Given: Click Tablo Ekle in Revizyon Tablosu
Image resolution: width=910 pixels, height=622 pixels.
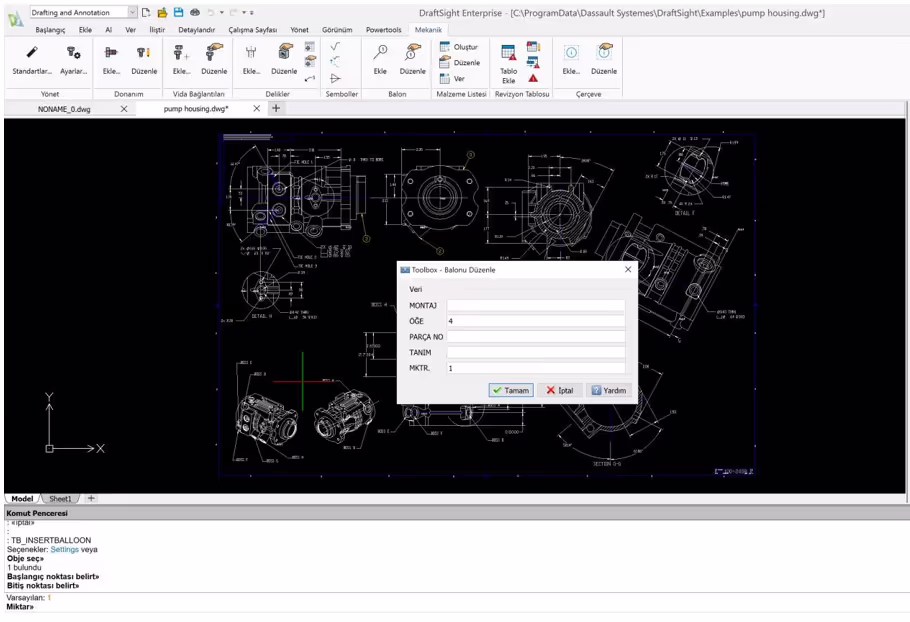Looking at the screenshot, I should point(508,64).
